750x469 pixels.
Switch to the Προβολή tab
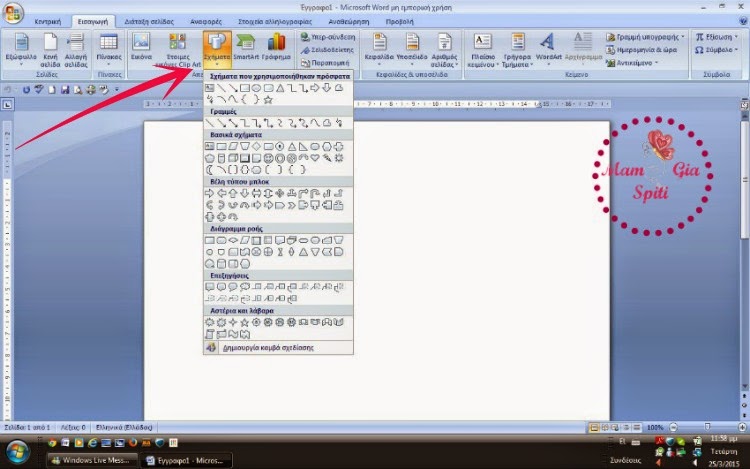399,22
